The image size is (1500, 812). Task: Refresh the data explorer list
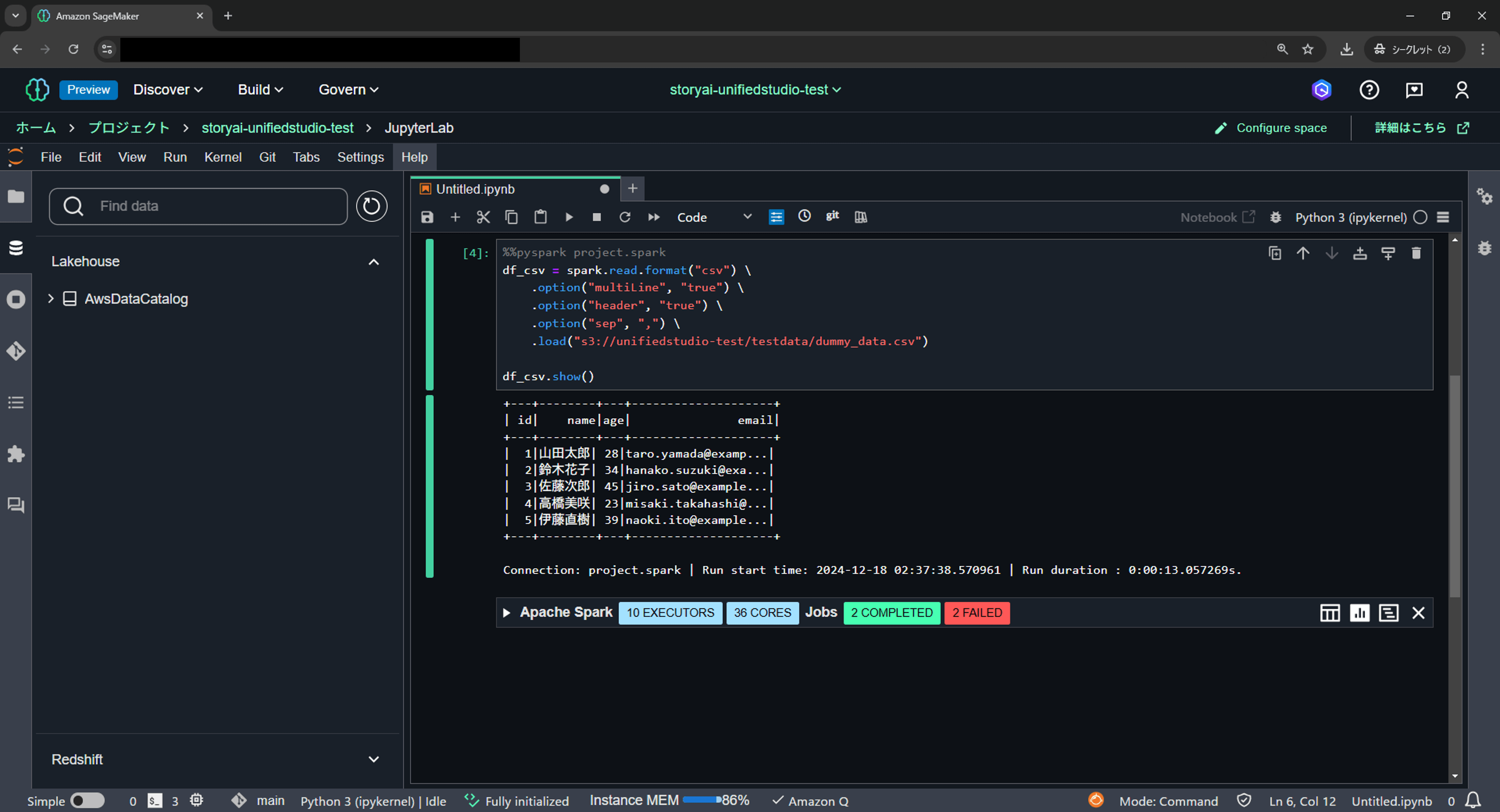pos(372,206)
